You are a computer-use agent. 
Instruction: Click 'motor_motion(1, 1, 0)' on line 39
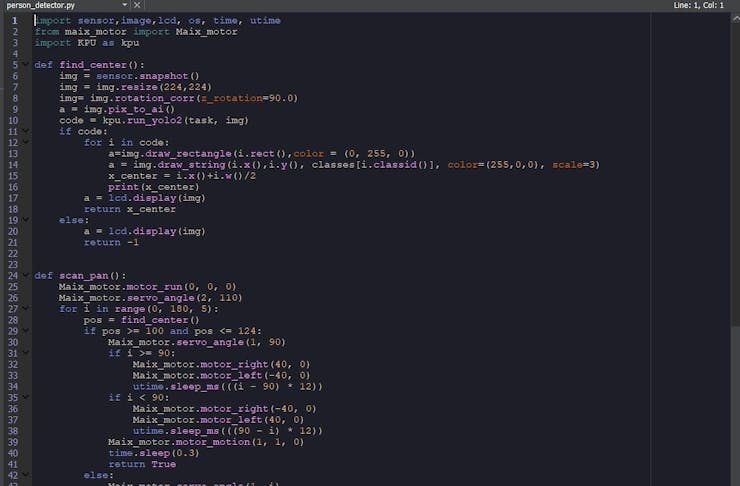point(240,442)
